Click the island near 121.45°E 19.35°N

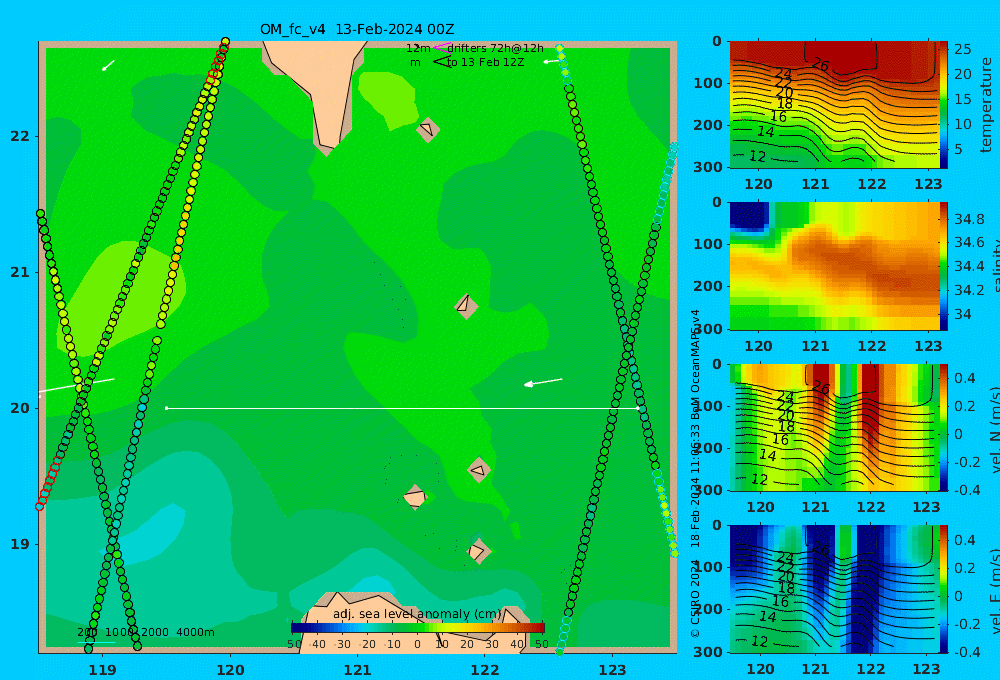click(x=415, y=497)
